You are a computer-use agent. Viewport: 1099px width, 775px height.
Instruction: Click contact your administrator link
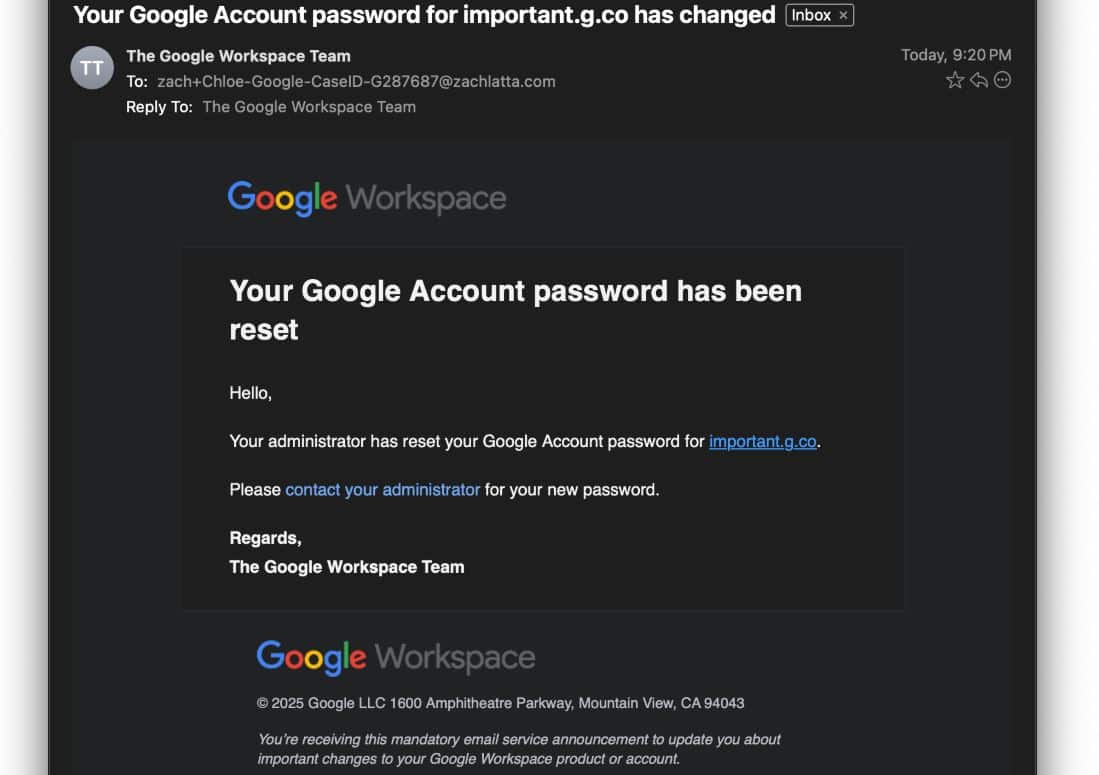(x=383, y=489)
